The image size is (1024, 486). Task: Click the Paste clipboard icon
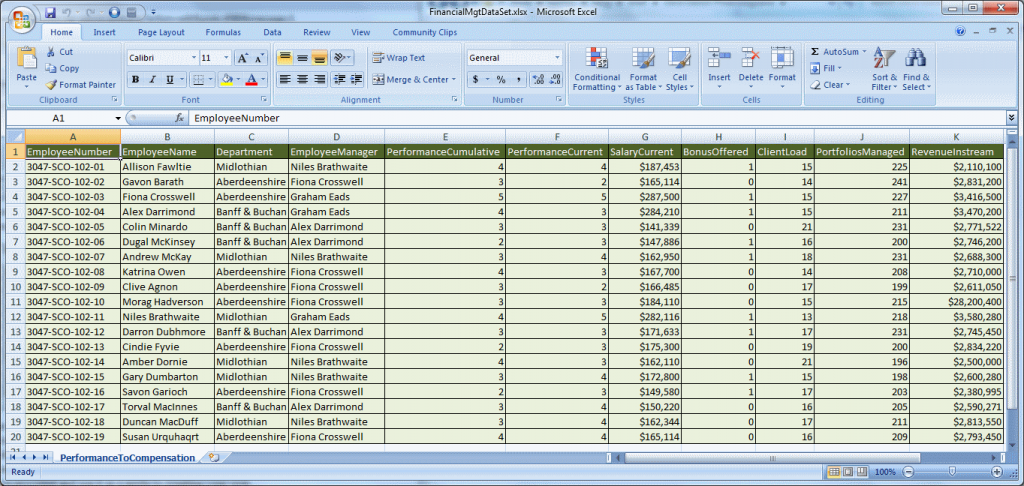click(27, 59)
